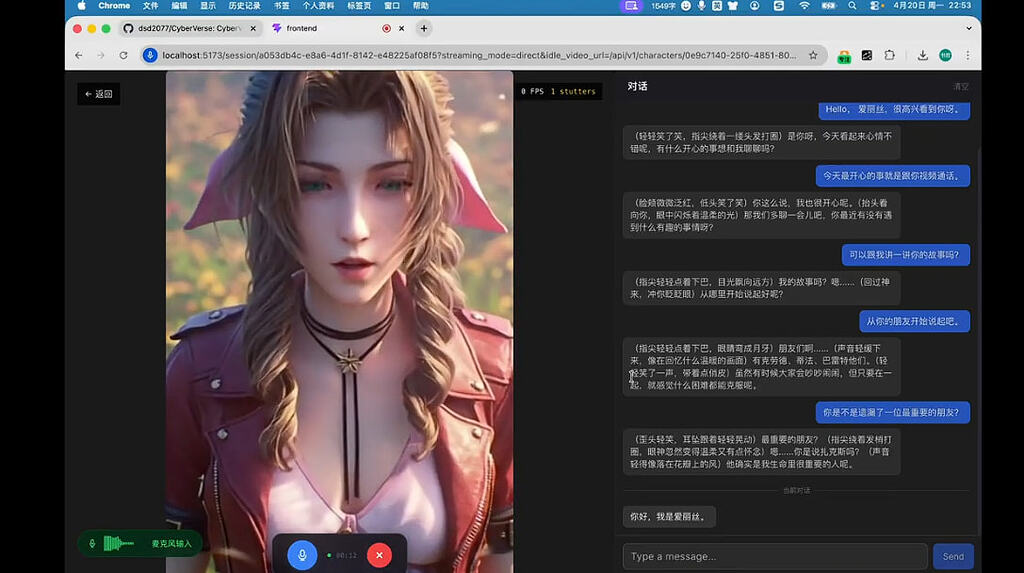The image size is (1024, 573).
Task: Open the 个人资料 menu
Action: (318, 6)
